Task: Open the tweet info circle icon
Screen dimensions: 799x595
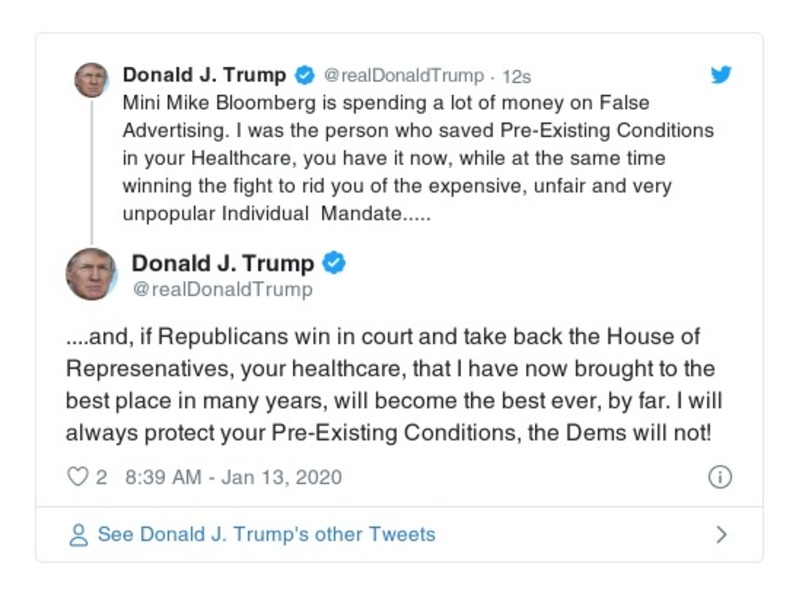Action: coord(719,477)
